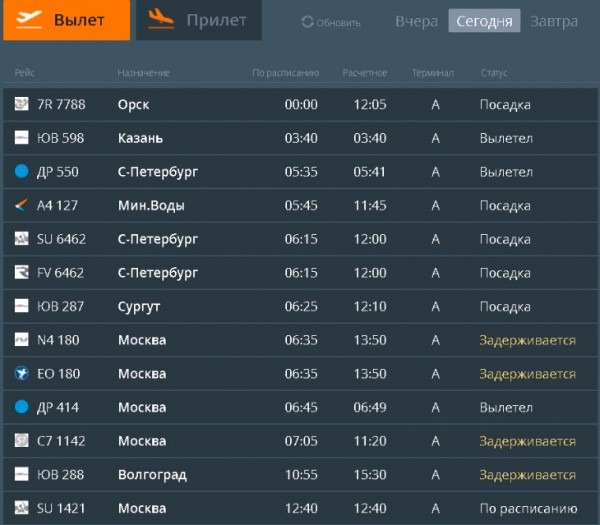Screen dimensions: 600x525
Task: Show yesterday's flights with Вчера
Action: point(416,21)
